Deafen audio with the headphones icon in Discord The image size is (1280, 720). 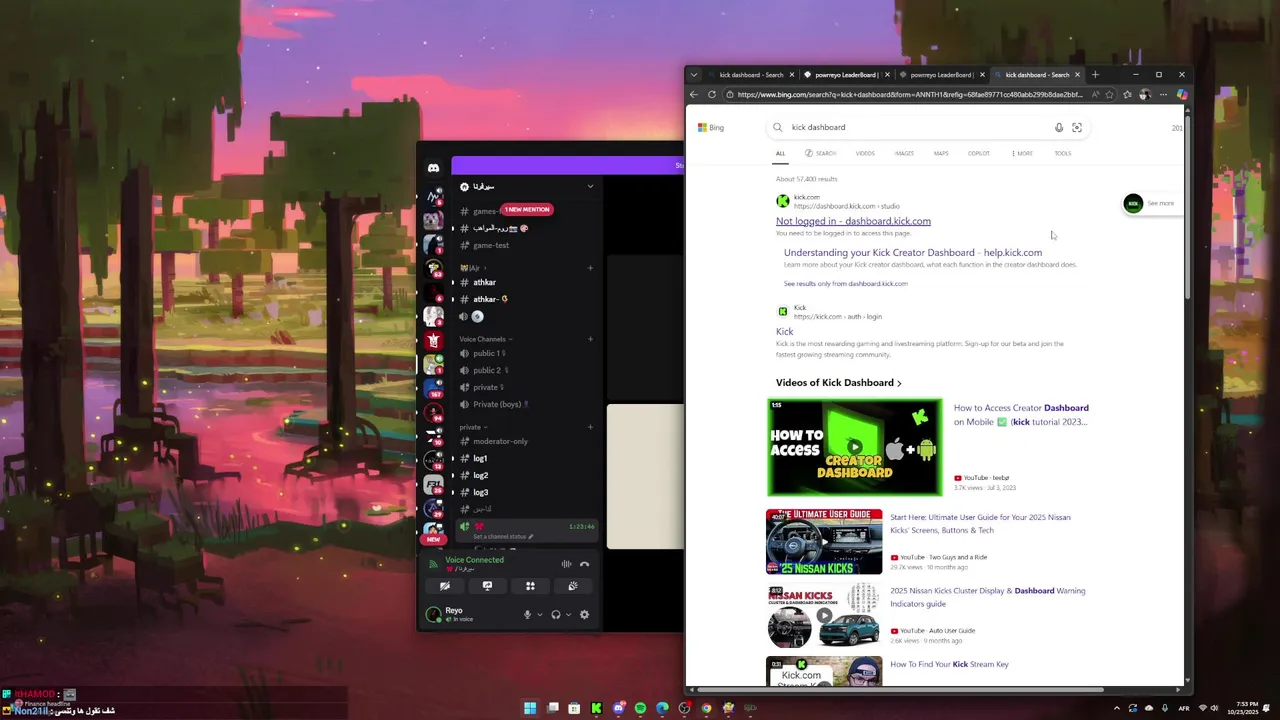click(x=556, y=615)
